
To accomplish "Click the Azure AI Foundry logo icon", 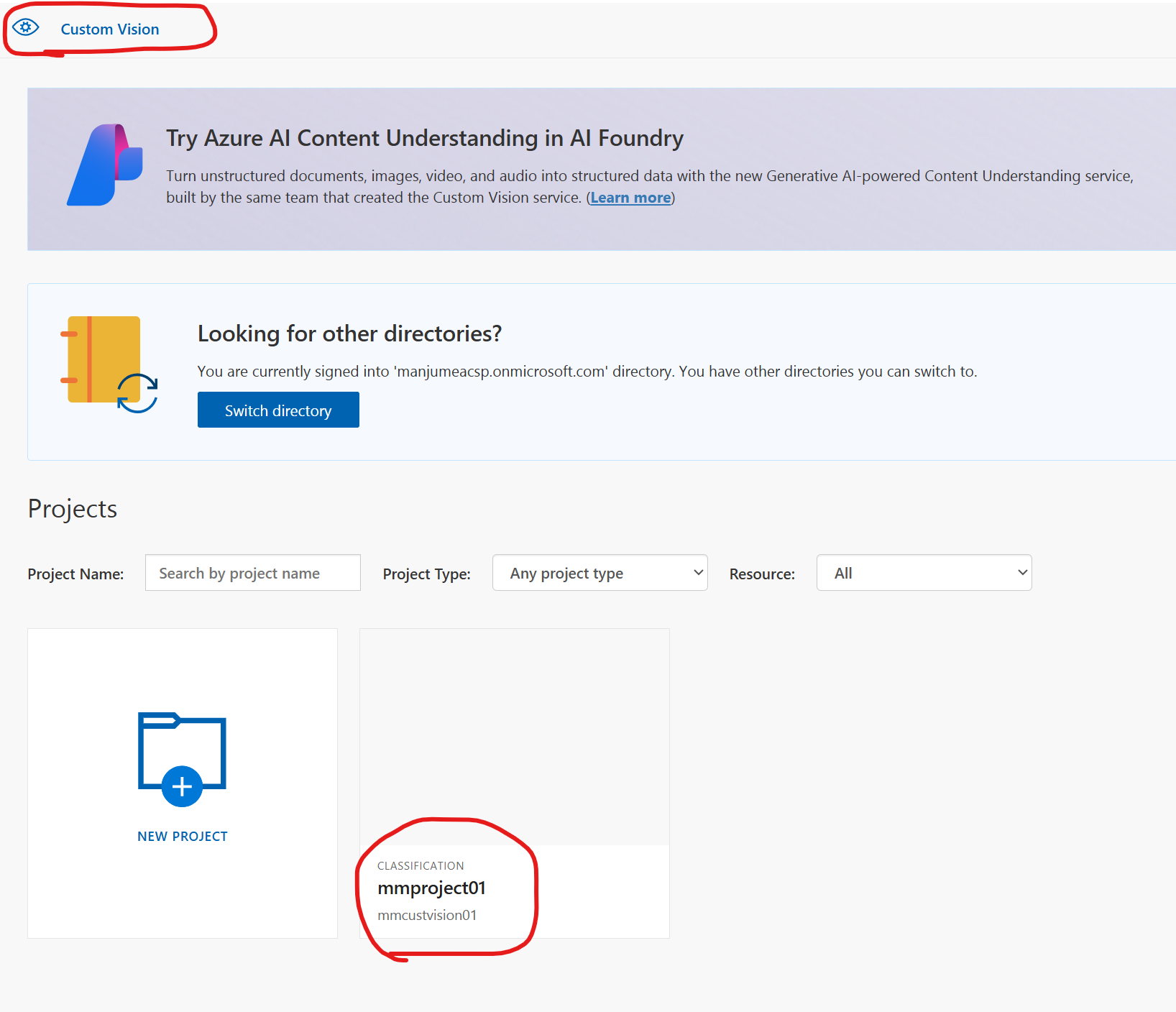I will [105, 165].
